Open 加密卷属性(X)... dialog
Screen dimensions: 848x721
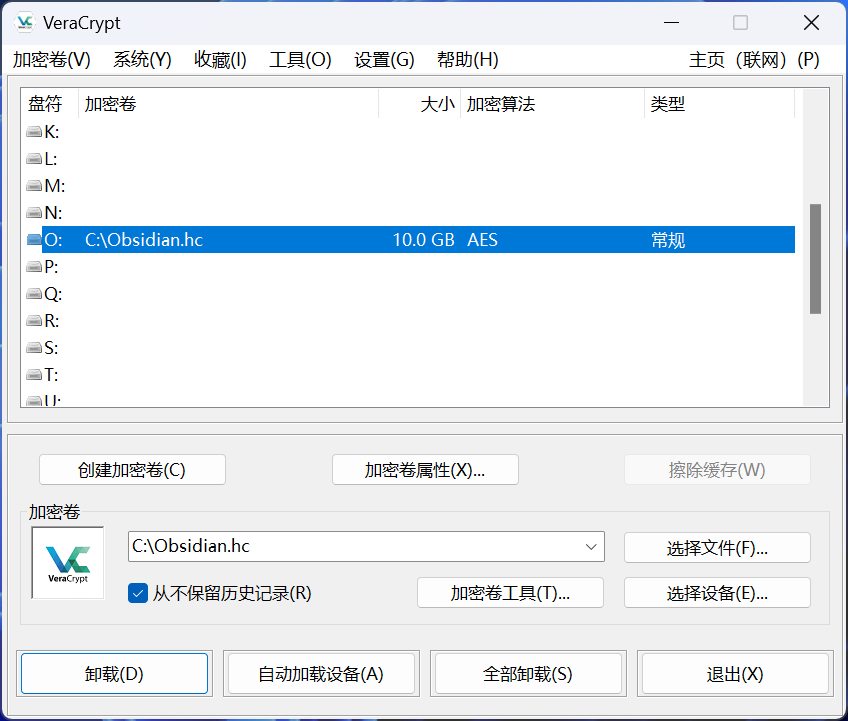pos(425,470)
